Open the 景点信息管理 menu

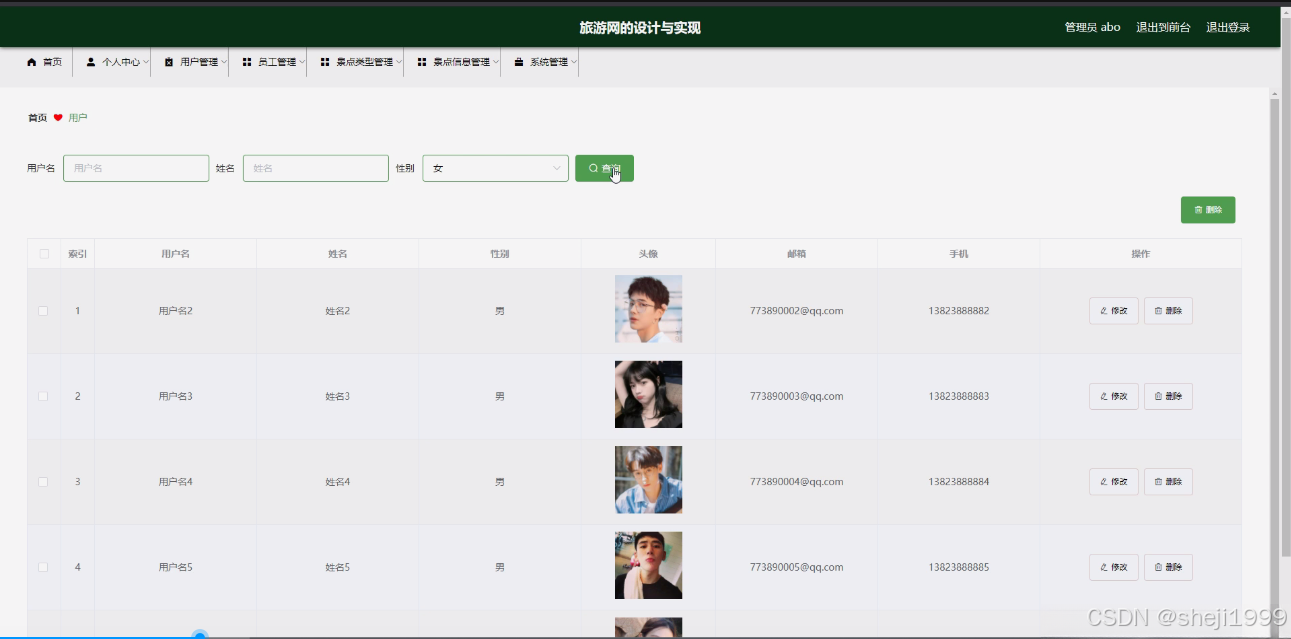pyautogui.click(x=452, y=62)
